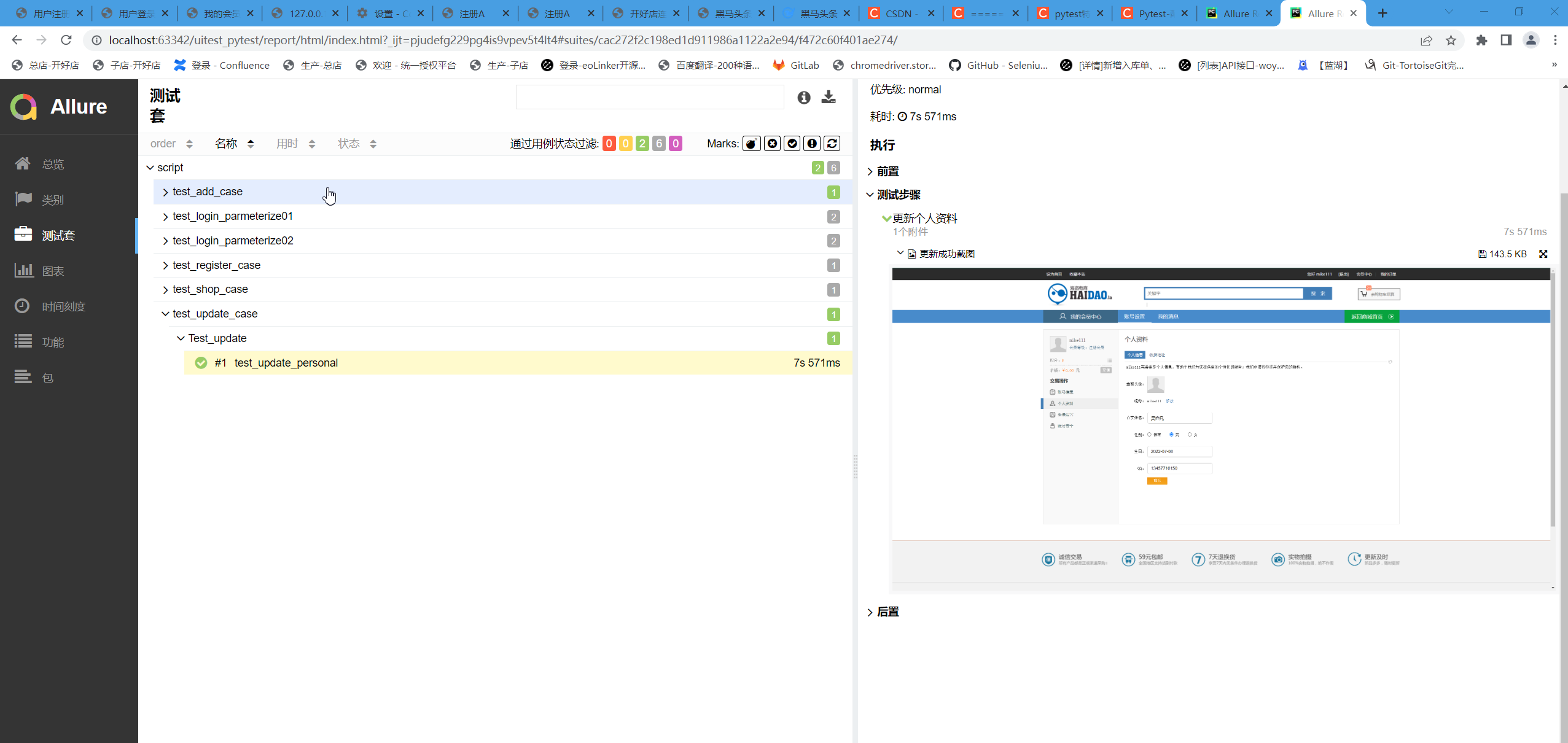Toggle the gray skipped status filter
The width and height of the screenshot is (1568, 743).
pyautogui.click(x=658, y=144)
